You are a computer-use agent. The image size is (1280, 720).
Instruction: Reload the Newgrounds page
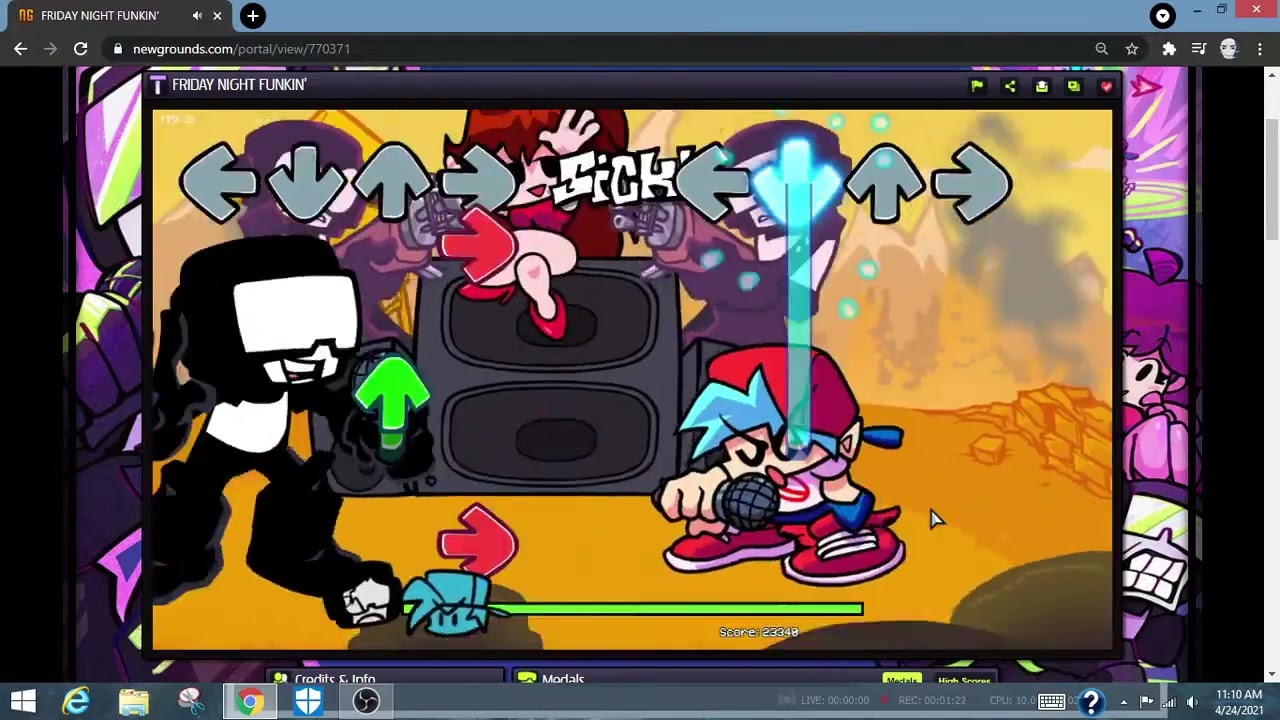click(81, 48)
